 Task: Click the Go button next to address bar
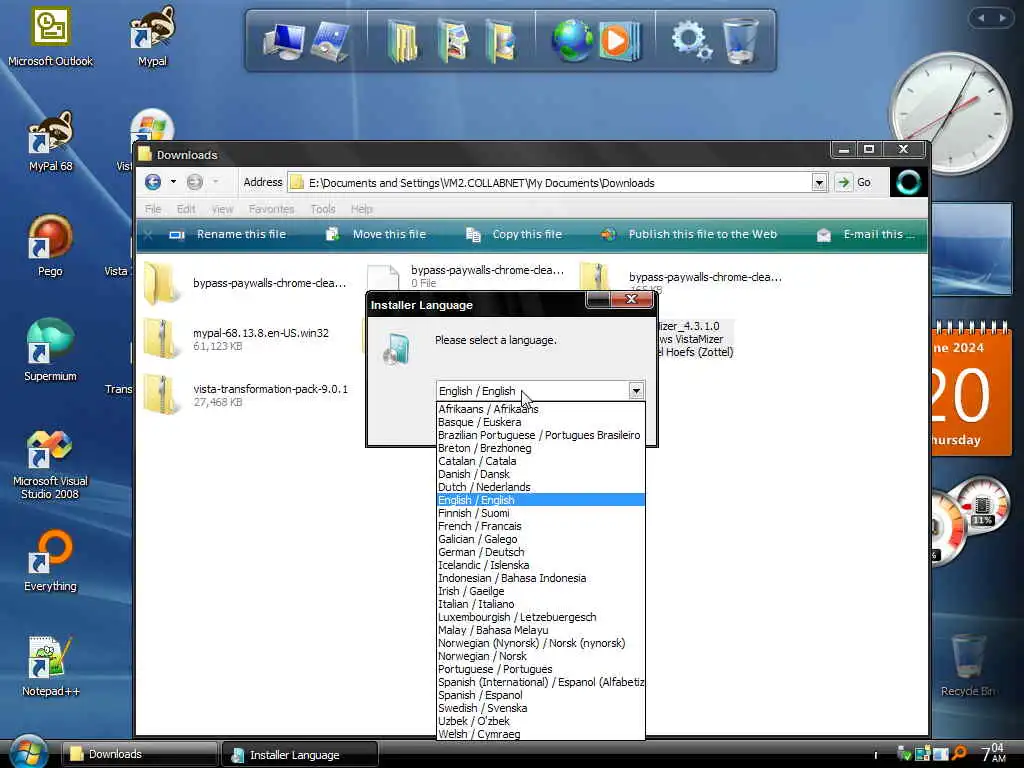[854, 182]
